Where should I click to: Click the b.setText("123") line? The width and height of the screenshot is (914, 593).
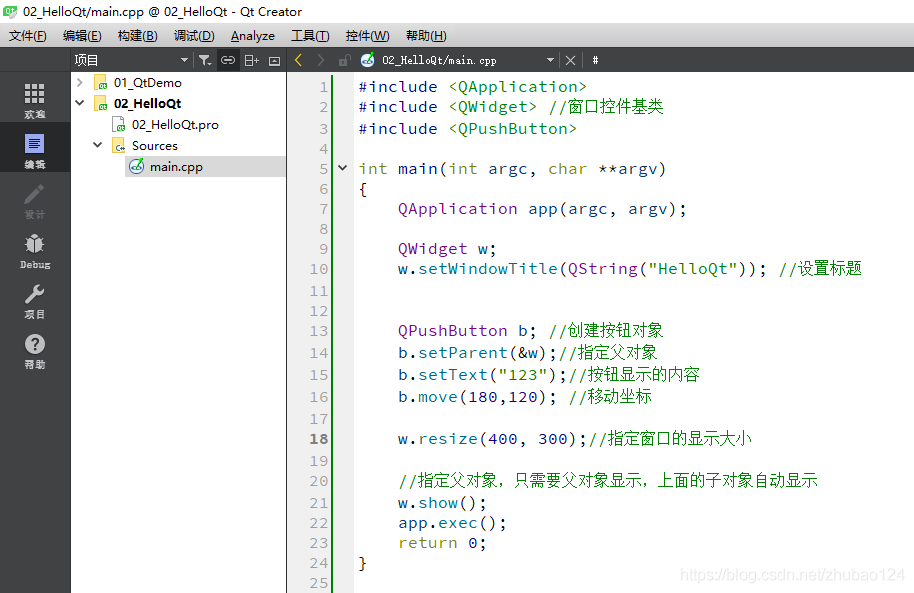coord(549,375)
